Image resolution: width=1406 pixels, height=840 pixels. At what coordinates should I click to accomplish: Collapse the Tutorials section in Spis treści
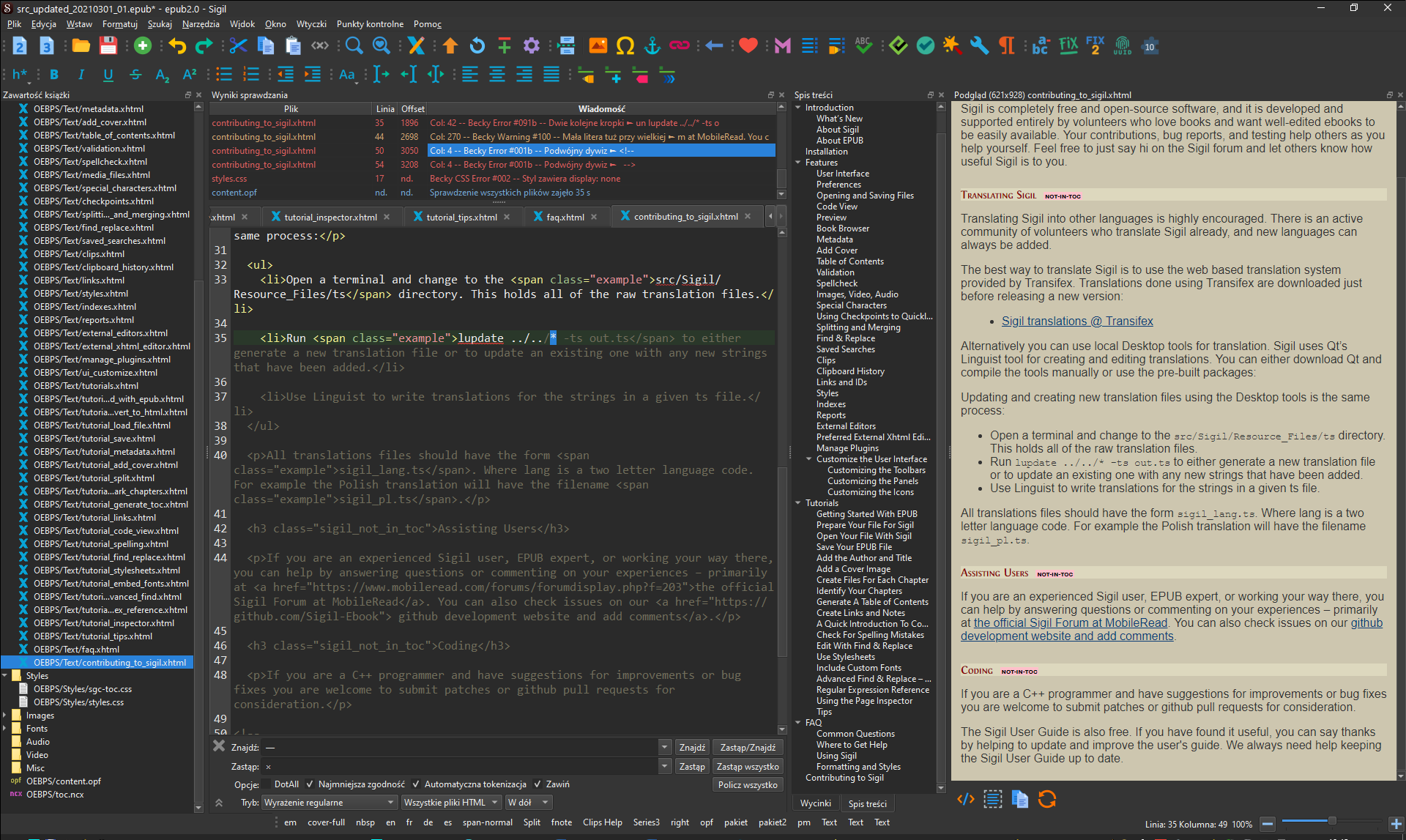(x=798, y=503)
